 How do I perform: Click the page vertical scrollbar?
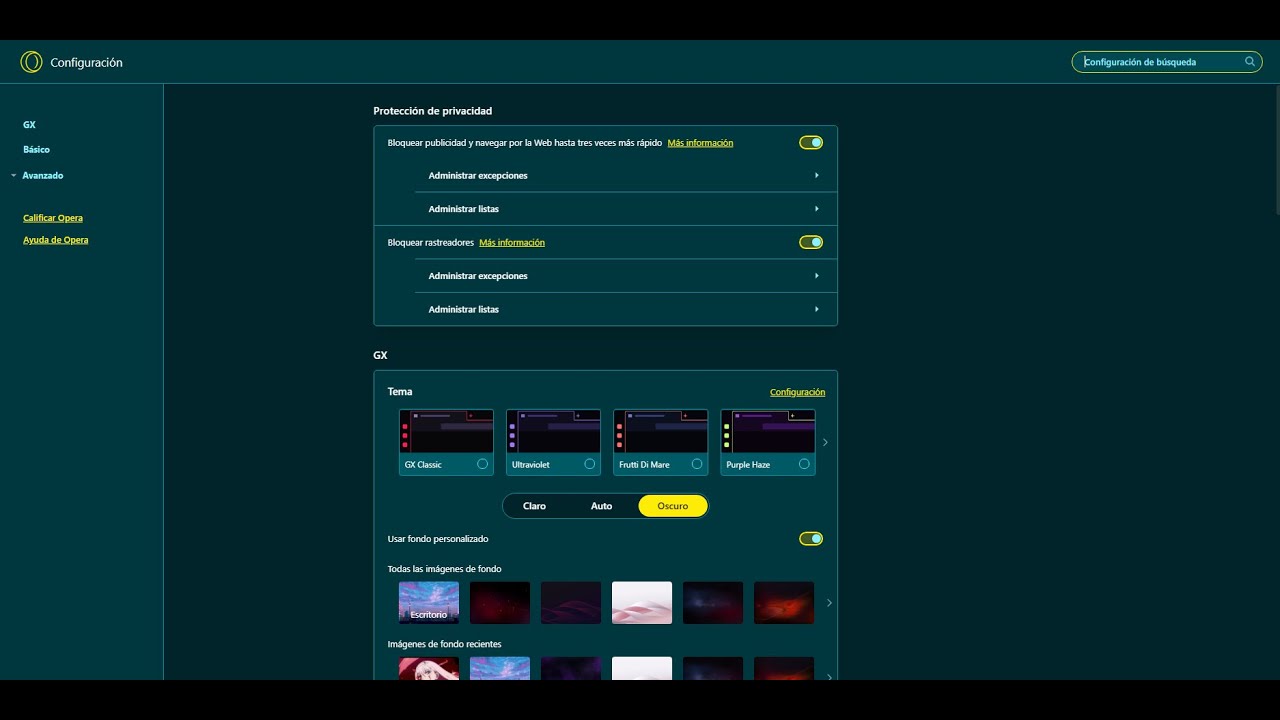coord(1276,150)
